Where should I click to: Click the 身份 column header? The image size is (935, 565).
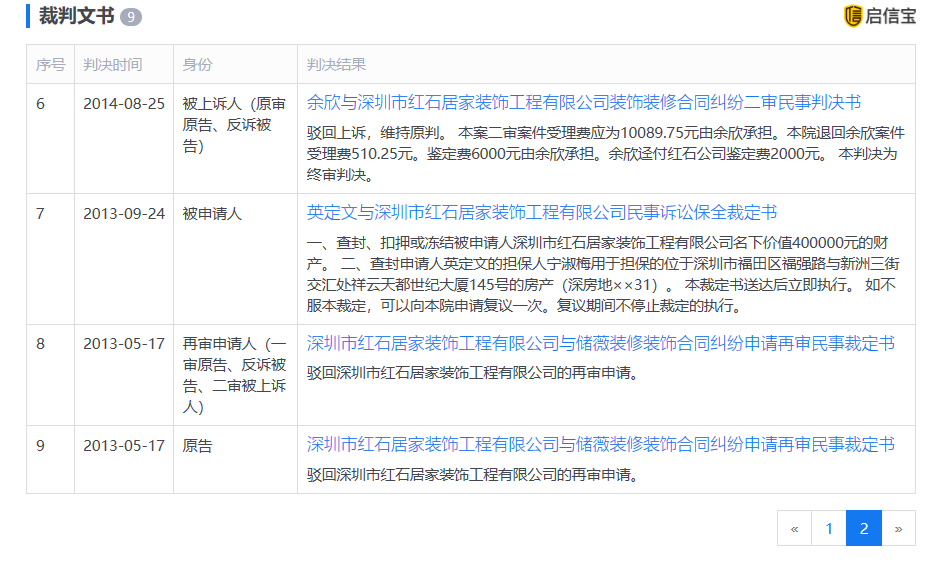pyautogui.click(x=197, y=64)
